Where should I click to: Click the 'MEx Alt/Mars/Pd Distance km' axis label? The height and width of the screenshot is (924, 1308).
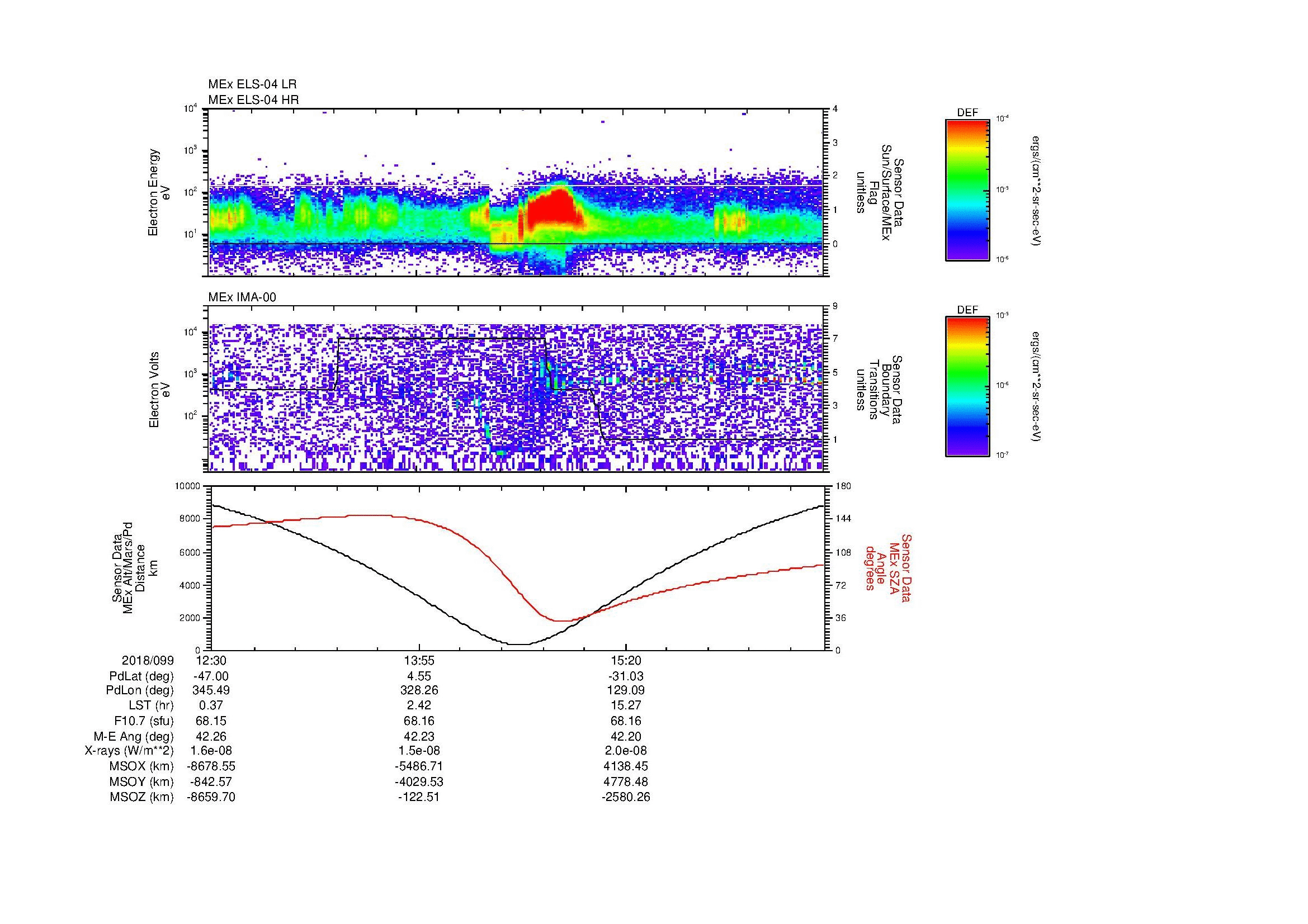pos(134,568)
